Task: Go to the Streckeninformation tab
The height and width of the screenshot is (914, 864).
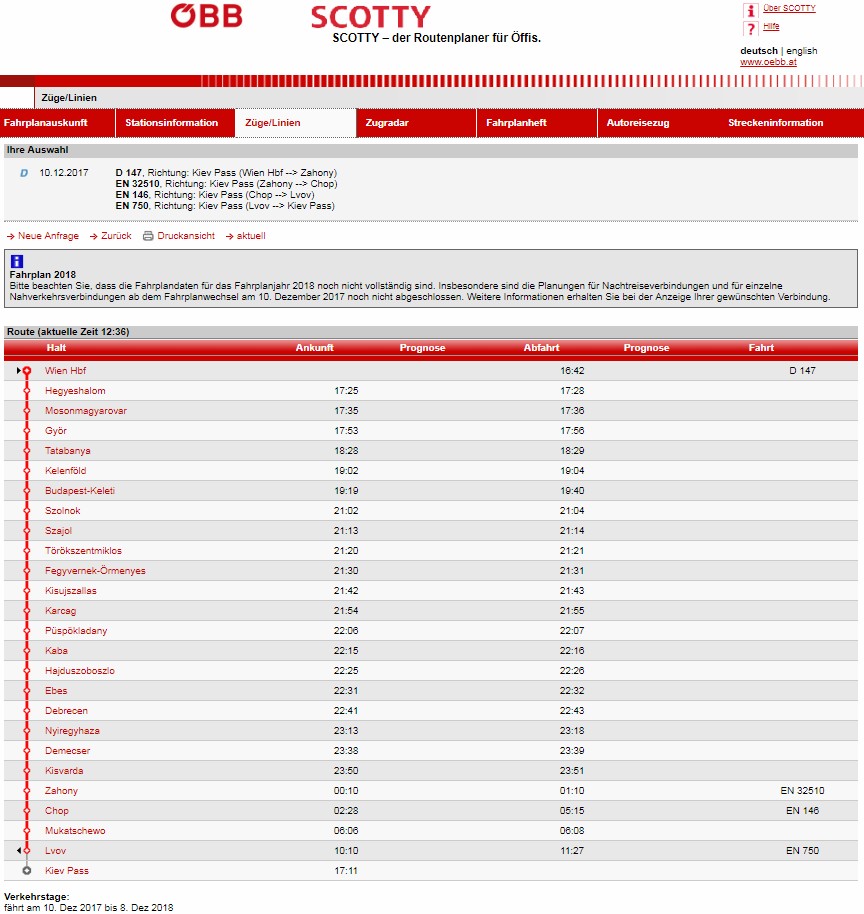Action: click(x=775, y=123)
